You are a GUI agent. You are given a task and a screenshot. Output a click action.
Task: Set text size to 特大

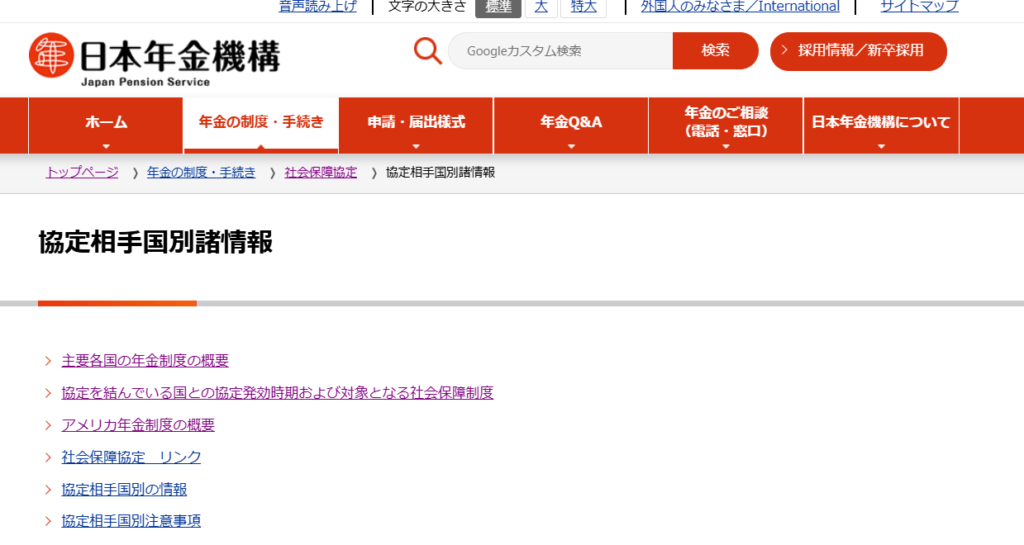[583, 7]
